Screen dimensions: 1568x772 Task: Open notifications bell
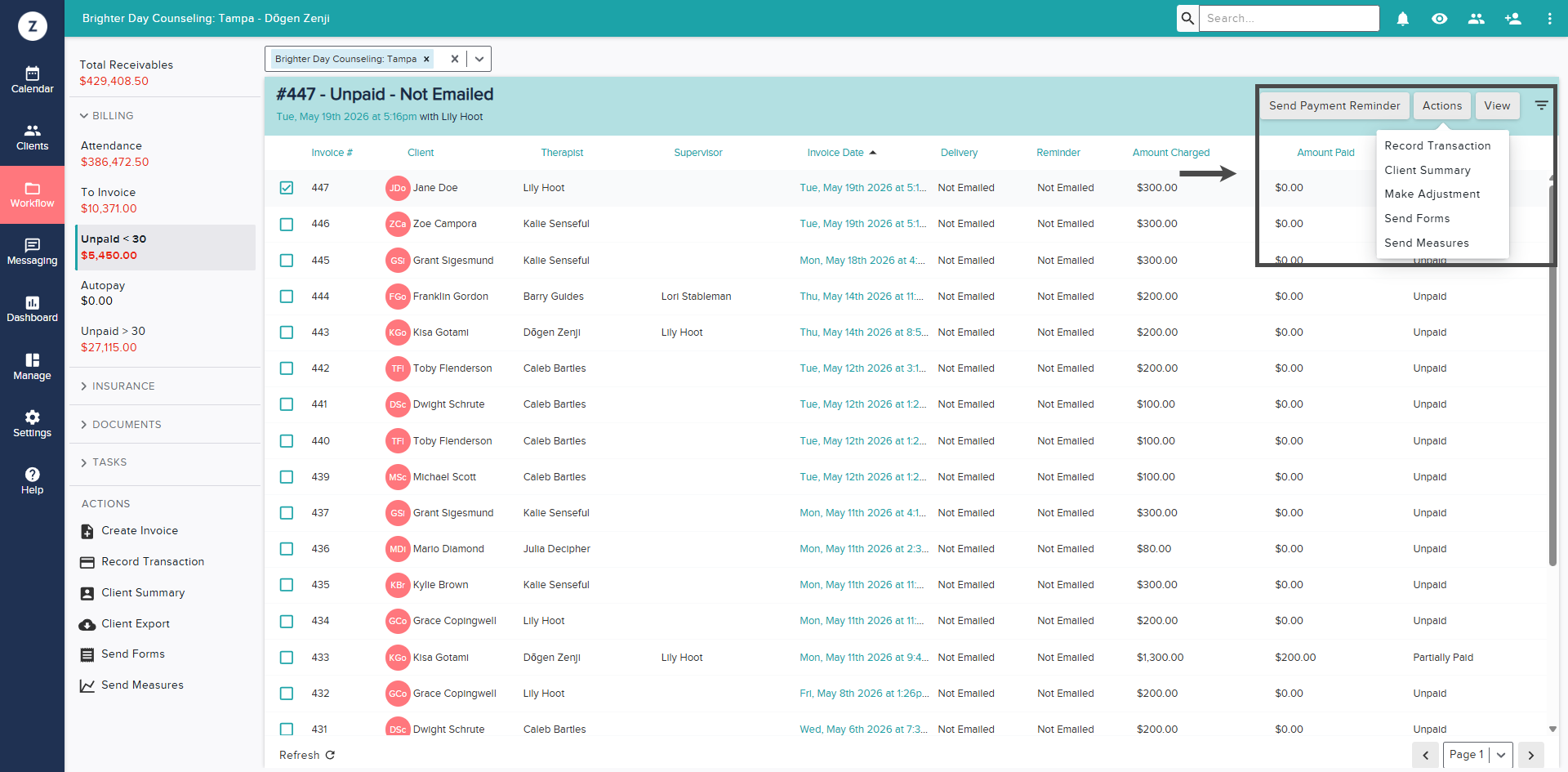(1402, 18)
